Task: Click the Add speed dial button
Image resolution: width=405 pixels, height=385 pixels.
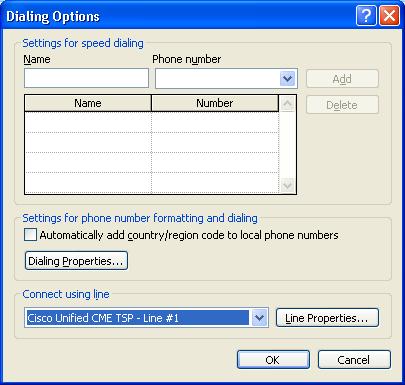Action: [342, 79]
